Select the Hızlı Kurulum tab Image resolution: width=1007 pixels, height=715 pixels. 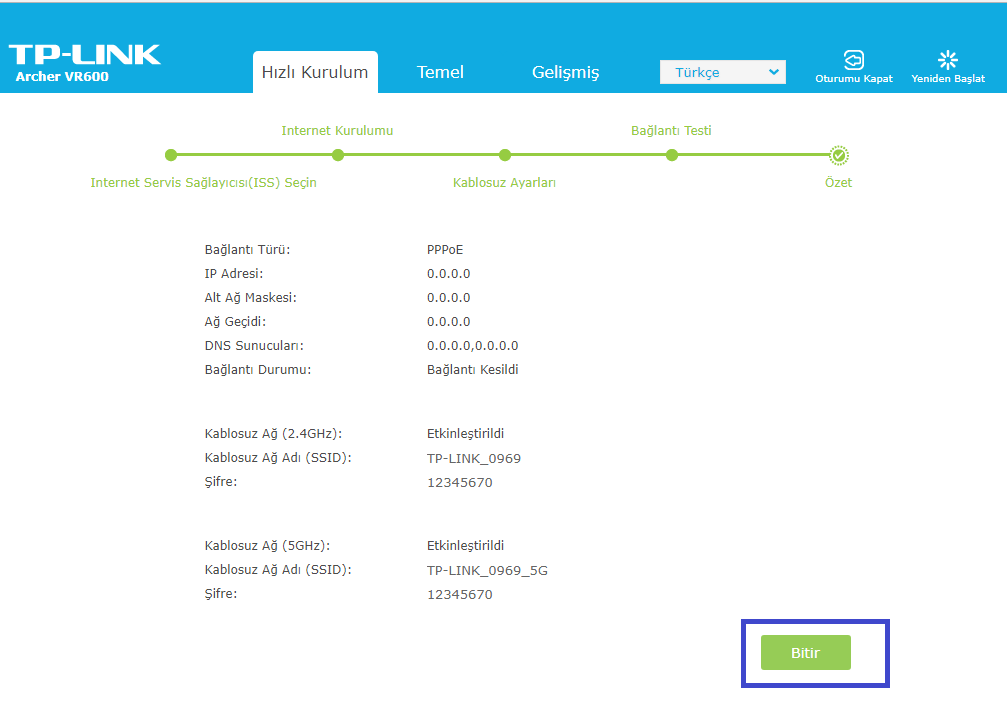(x=315, y=71)
